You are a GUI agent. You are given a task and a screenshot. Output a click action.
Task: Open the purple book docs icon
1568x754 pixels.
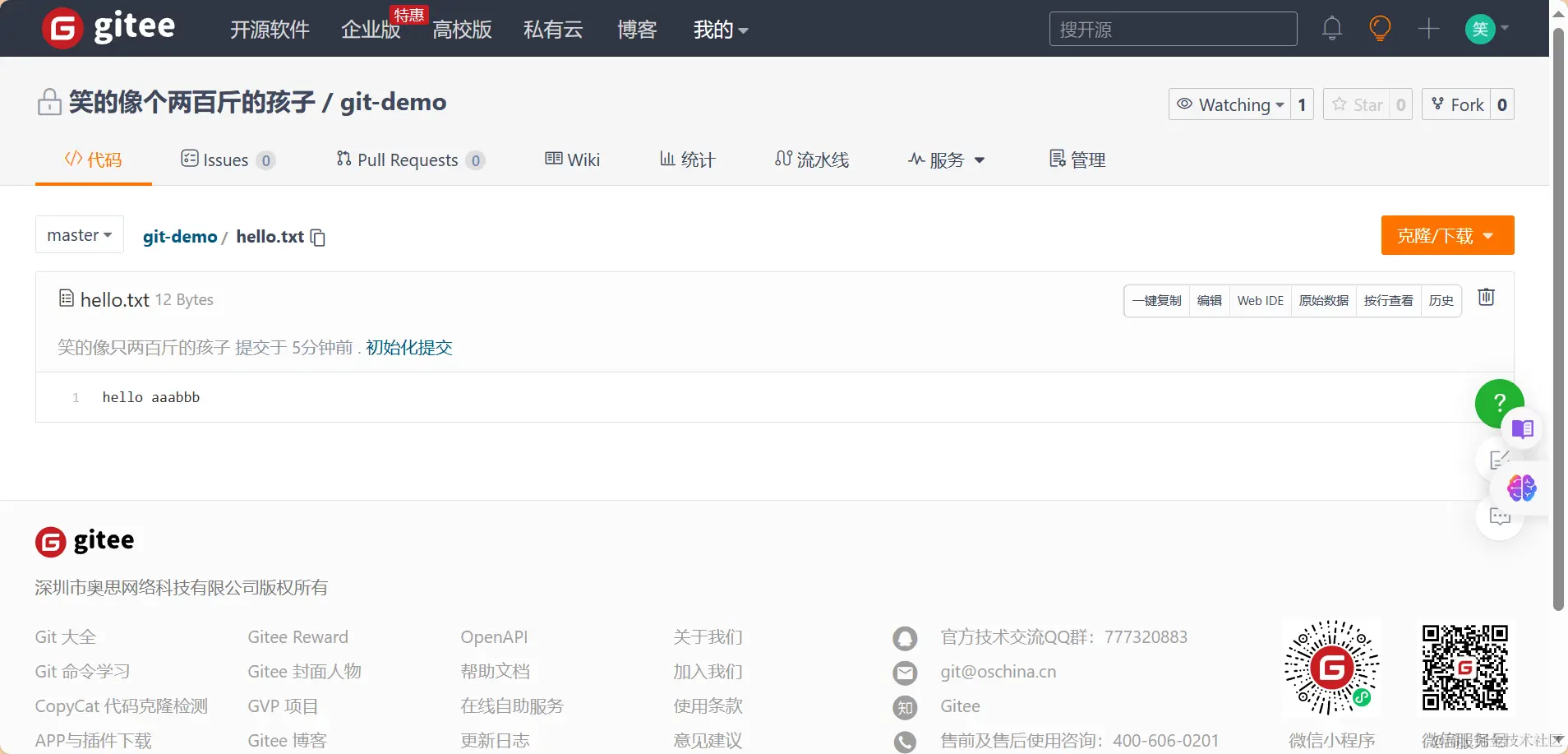(x=1522, y=428)
